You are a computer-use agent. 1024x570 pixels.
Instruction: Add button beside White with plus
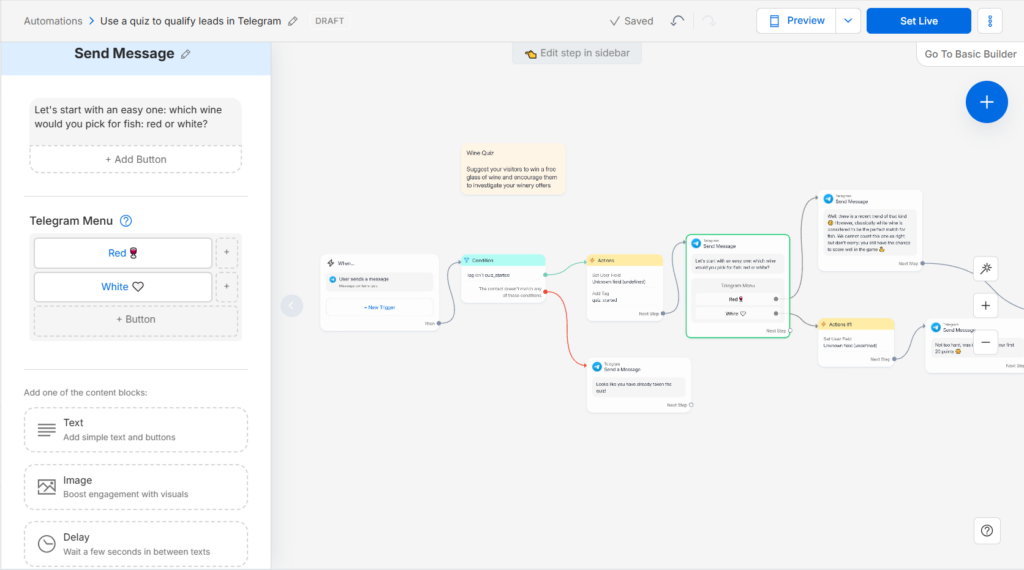pyautogui.click(x=227, y=286)
